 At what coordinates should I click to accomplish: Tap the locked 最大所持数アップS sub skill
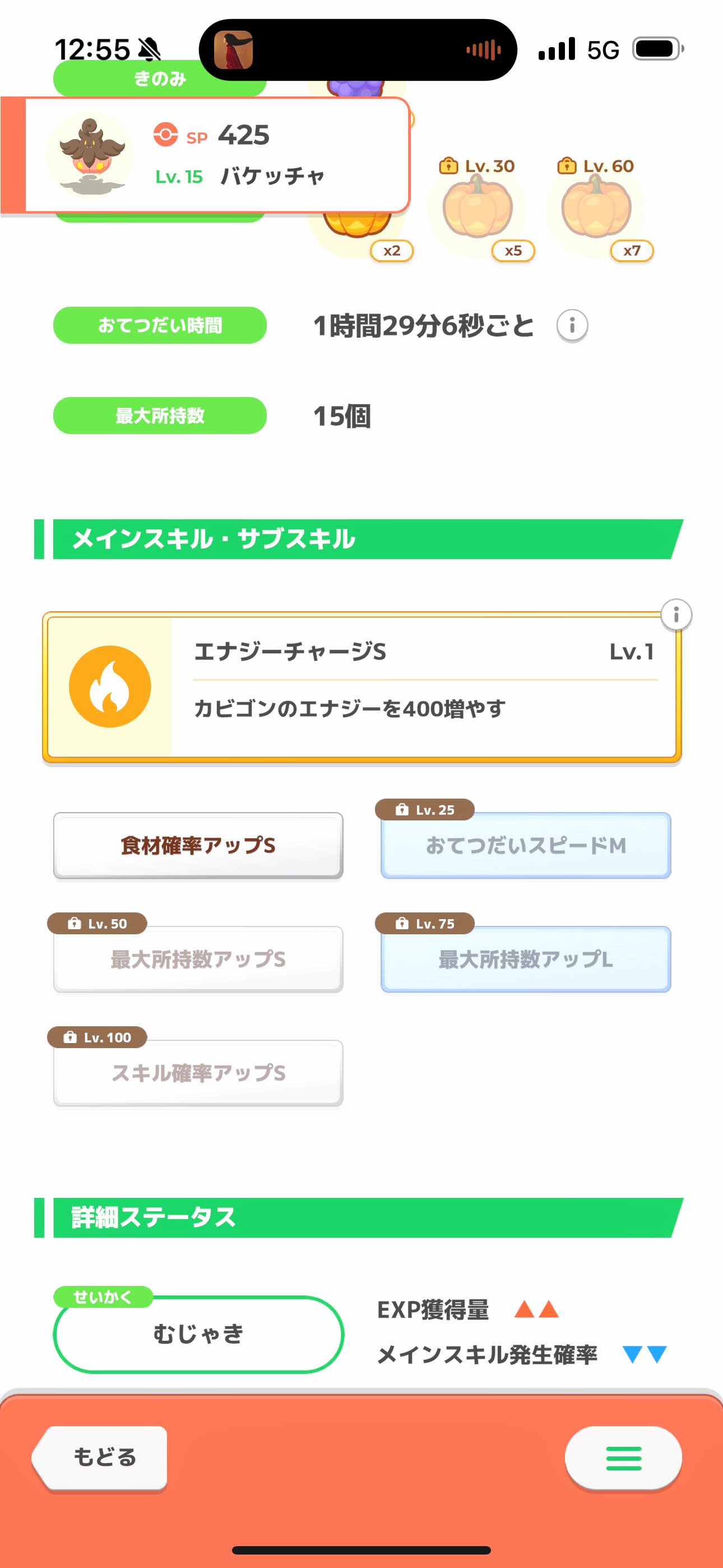(198, 960)
